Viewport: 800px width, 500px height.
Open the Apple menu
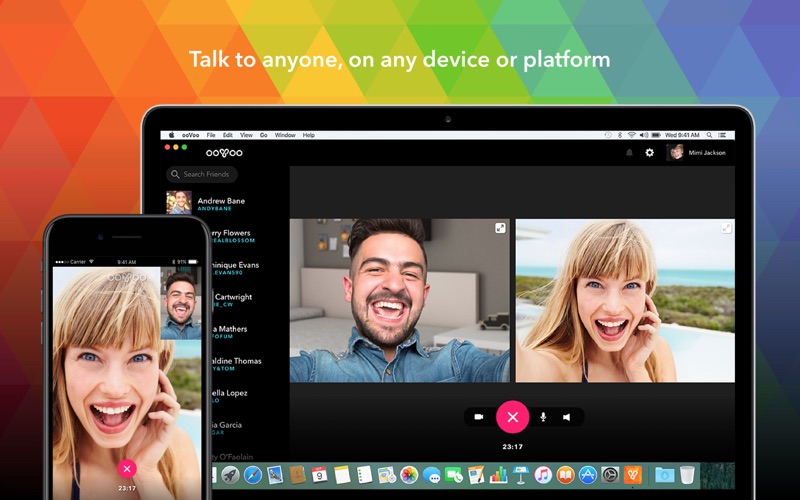click(171, 135)
